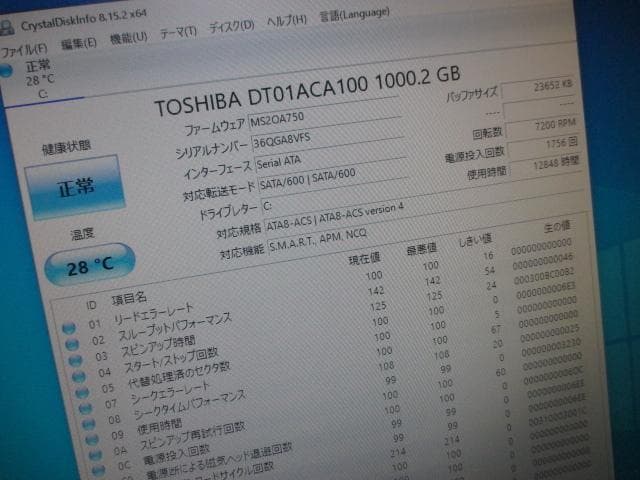Open the ファイル(F) menu
The height and width of the screenshot is (480, 640).
pyautogui.click(x=24, y=47)
